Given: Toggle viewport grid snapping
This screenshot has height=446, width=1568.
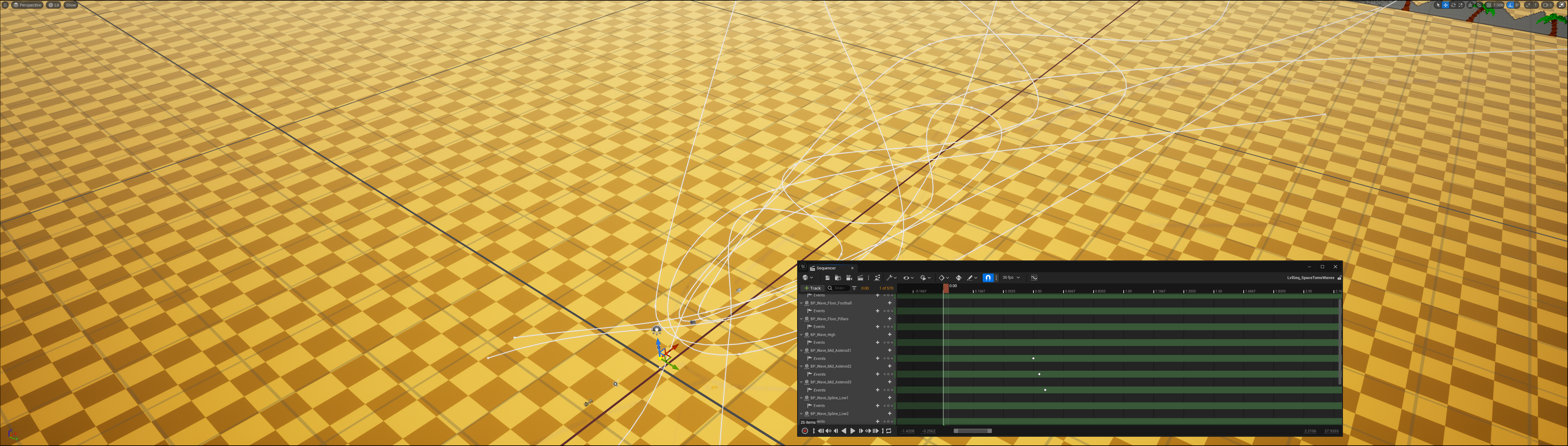Looking at the screenshot, I should 1489,5.
